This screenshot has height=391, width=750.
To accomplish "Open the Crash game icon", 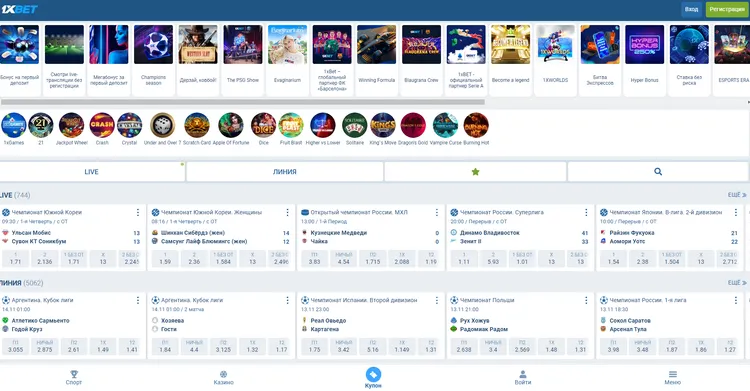I will tap(102, 126).
